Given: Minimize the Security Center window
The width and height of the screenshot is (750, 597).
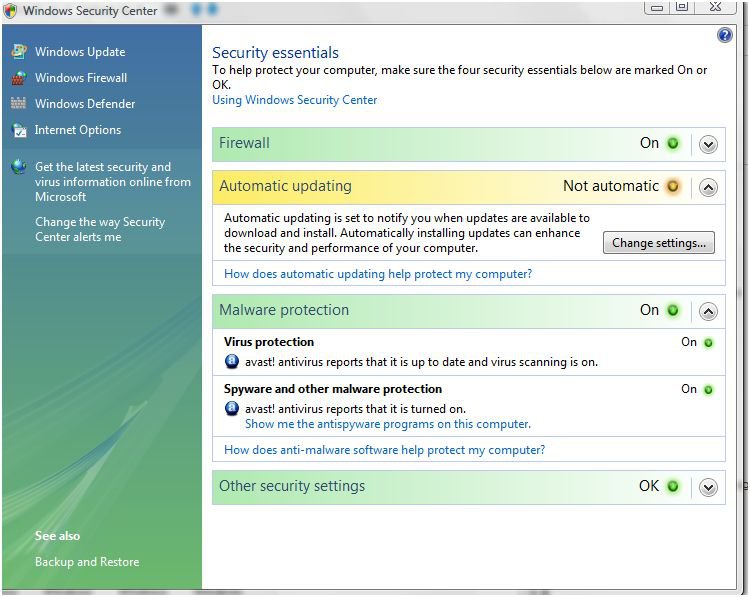Looking at the screenshot, I should click(657, 8).
